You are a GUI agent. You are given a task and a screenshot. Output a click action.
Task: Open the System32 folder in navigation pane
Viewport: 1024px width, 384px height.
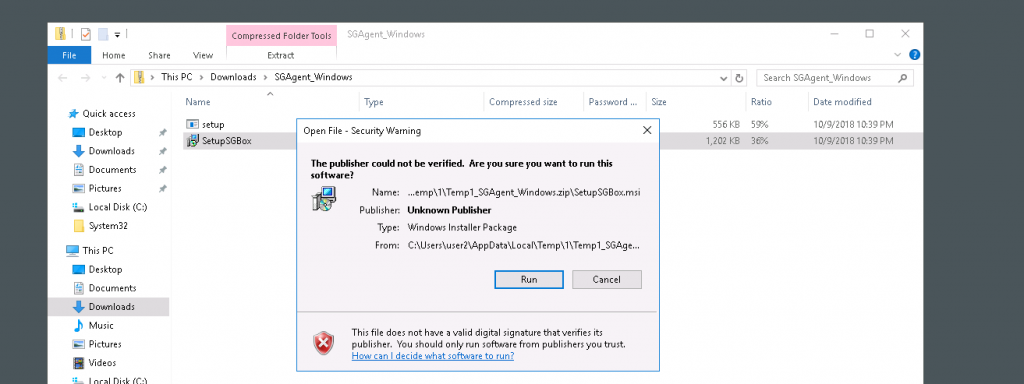click(108, 226)
